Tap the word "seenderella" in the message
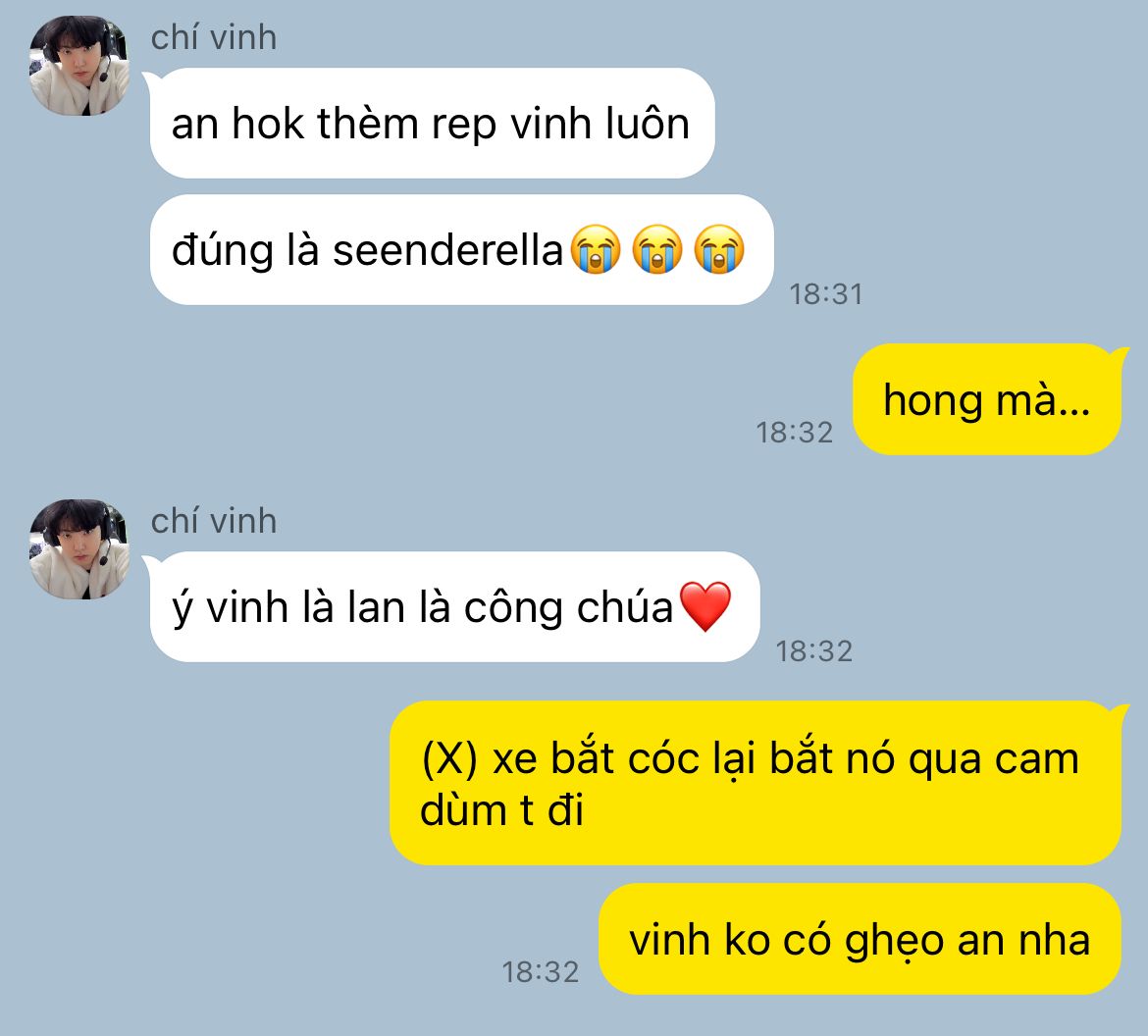The height and width of the screenshot is (1036, 1148). (447, 250)
